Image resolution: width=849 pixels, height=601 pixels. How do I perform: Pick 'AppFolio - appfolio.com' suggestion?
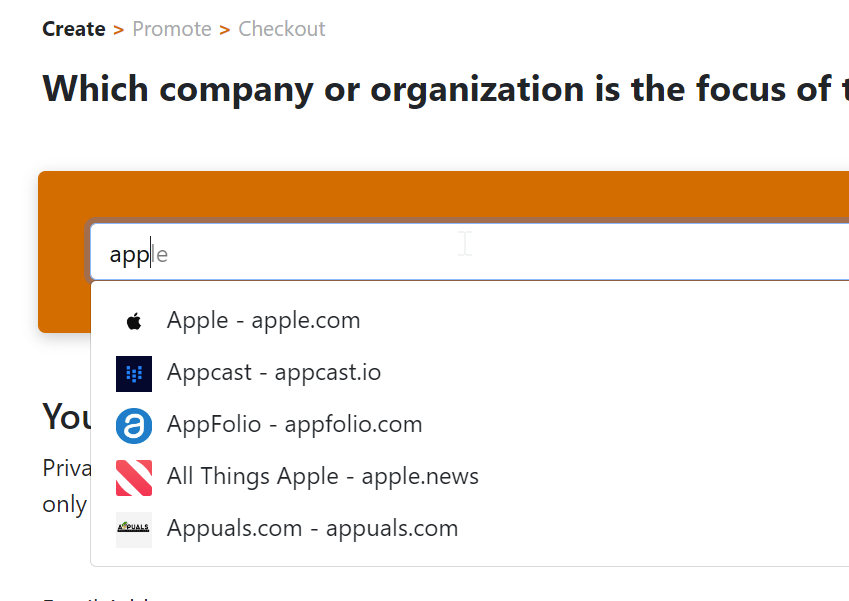coord(470,424)
